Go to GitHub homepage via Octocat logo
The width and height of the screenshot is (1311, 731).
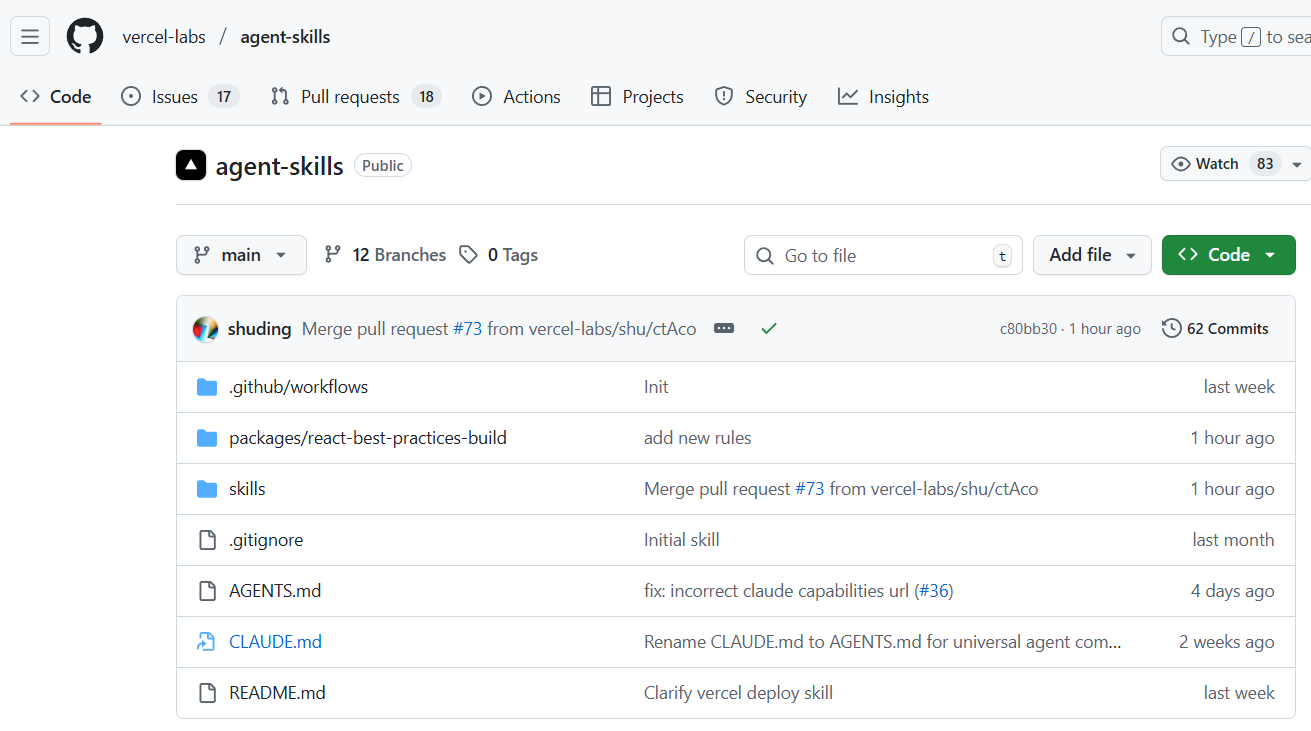85,37
